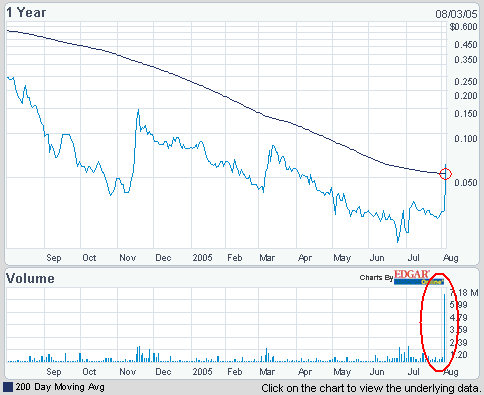The height and width of the screenshot is (395, 484).
Task: Click 'Dec' on the price chart axis
Action: coord(163,258)
